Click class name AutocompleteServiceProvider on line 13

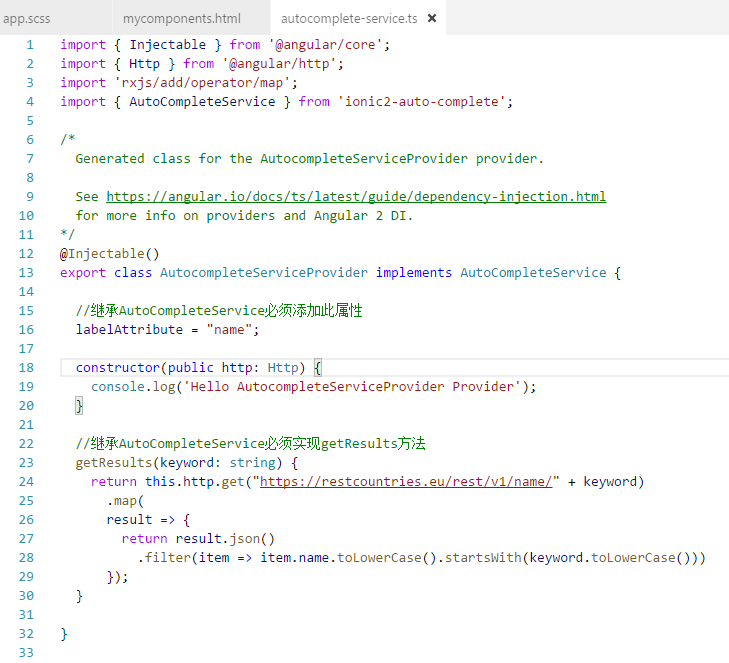point(264,272)
